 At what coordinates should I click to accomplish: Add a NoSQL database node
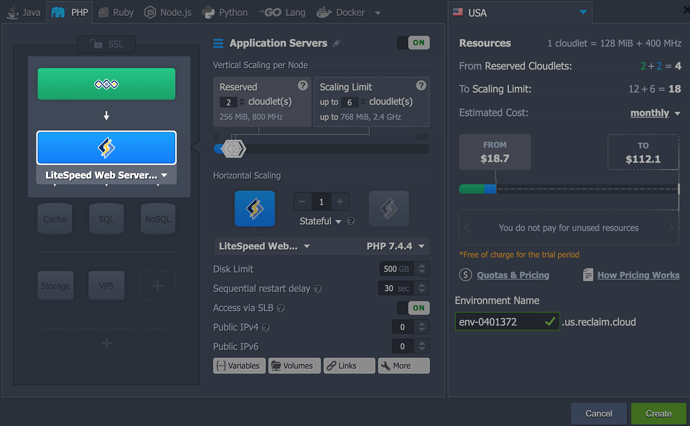point(158,219)
